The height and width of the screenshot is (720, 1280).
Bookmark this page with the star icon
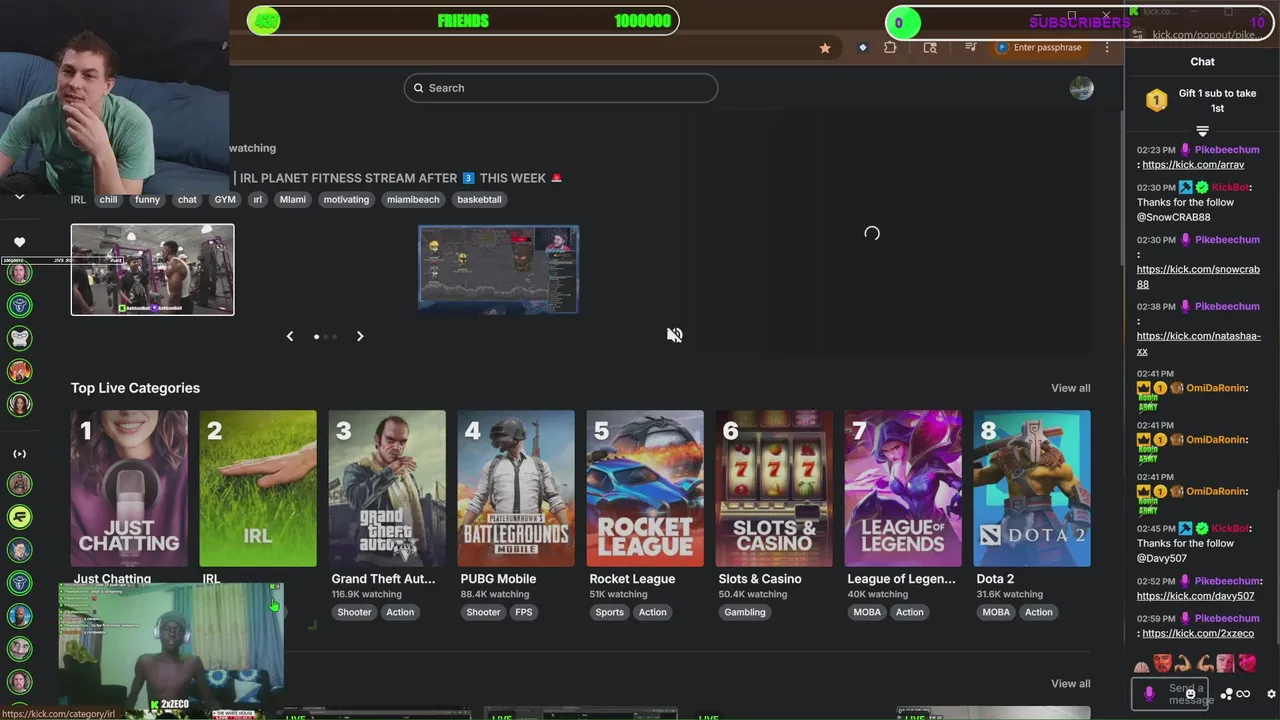click(825, 48)
